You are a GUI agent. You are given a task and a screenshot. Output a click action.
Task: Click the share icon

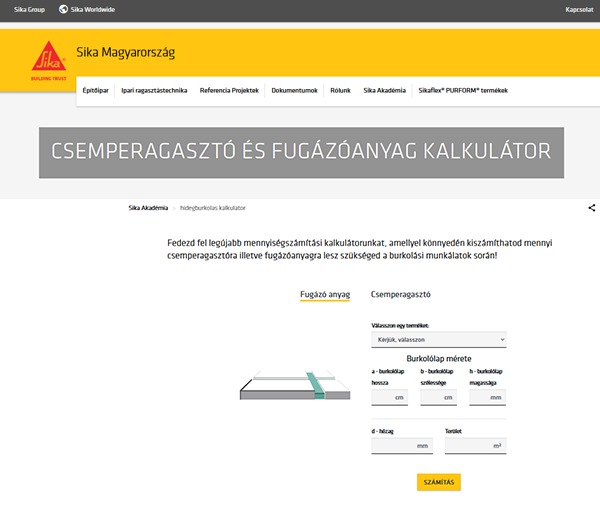point(592,208)
